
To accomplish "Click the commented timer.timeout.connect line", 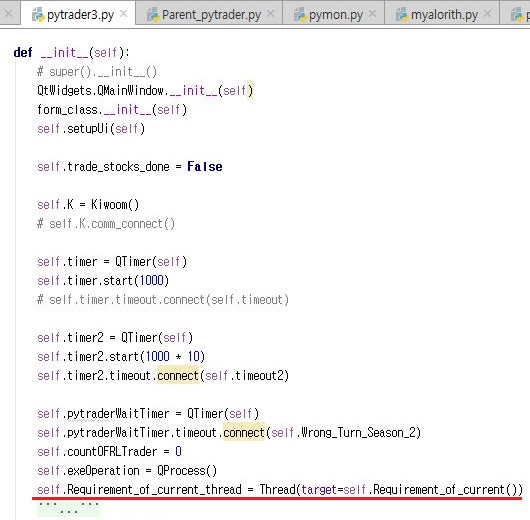I will coord(163,300).
